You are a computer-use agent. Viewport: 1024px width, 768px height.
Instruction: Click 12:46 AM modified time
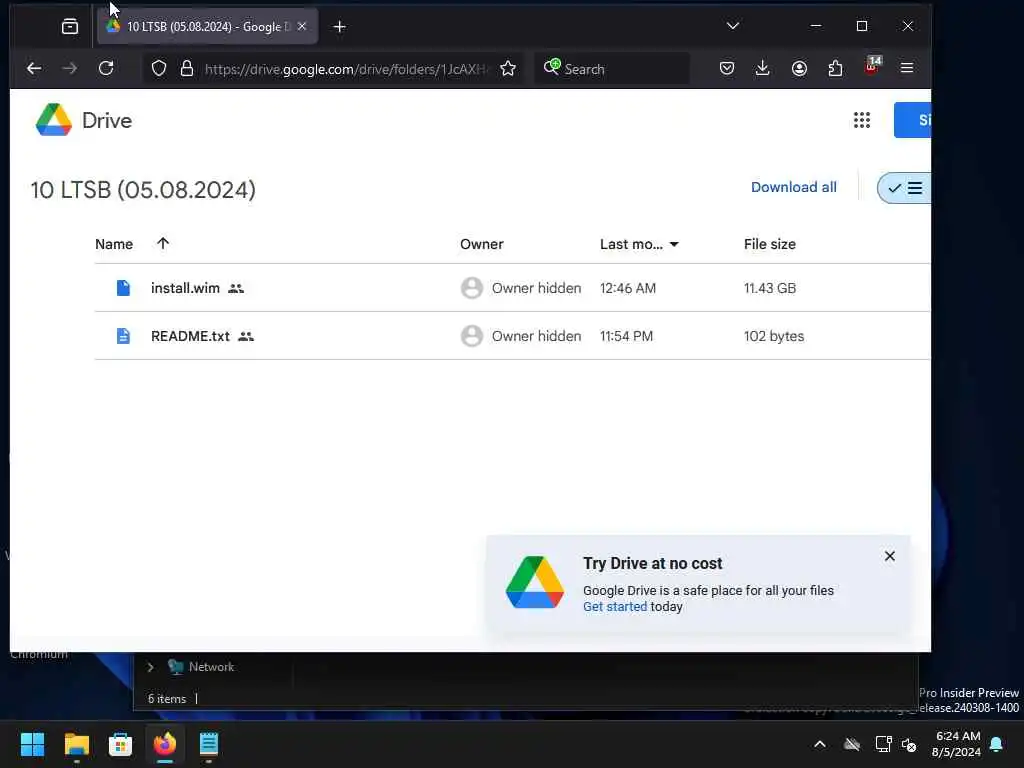[628, 288]
